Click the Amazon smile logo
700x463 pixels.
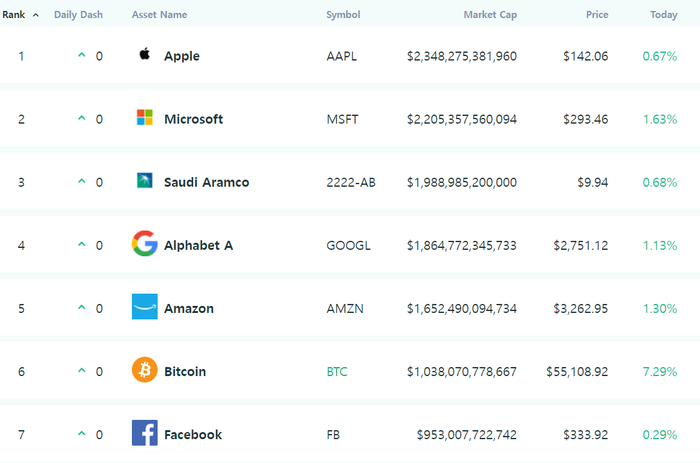[145, 307]
